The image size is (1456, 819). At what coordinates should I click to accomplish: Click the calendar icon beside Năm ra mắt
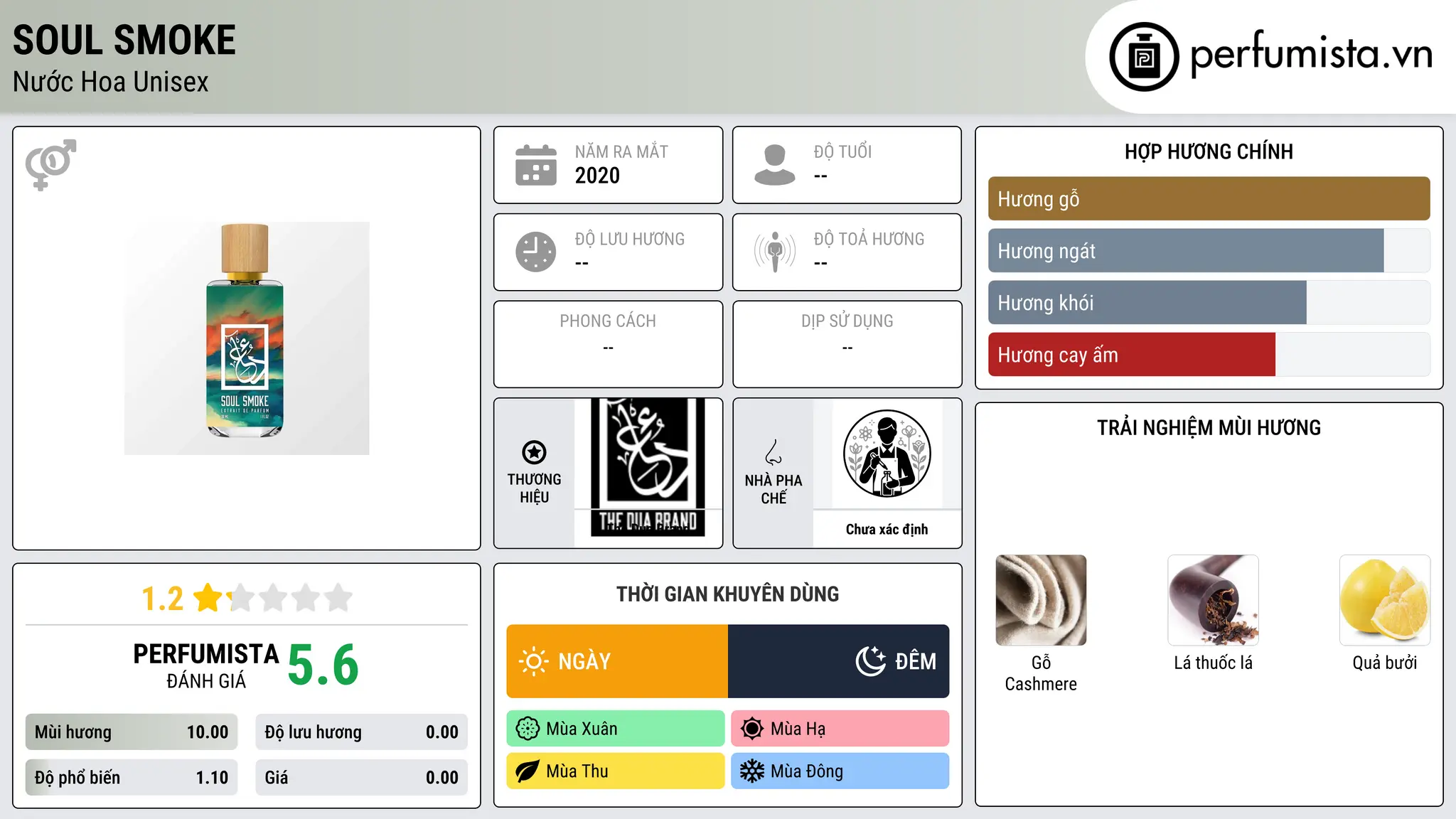point(536,165)
